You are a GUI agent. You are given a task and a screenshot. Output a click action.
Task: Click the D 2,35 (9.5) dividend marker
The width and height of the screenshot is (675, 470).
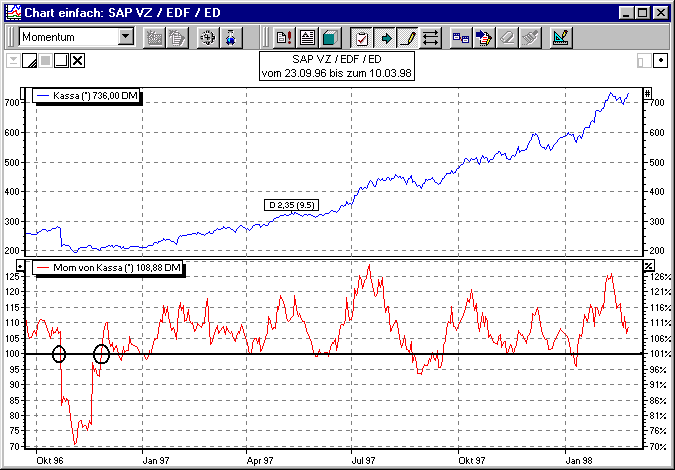pyautogui.click(x=292, y=204)
